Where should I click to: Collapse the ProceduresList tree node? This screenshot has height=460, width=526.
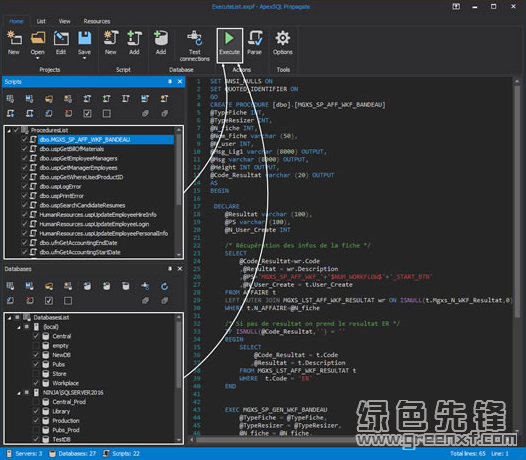(x=9, y=130)
